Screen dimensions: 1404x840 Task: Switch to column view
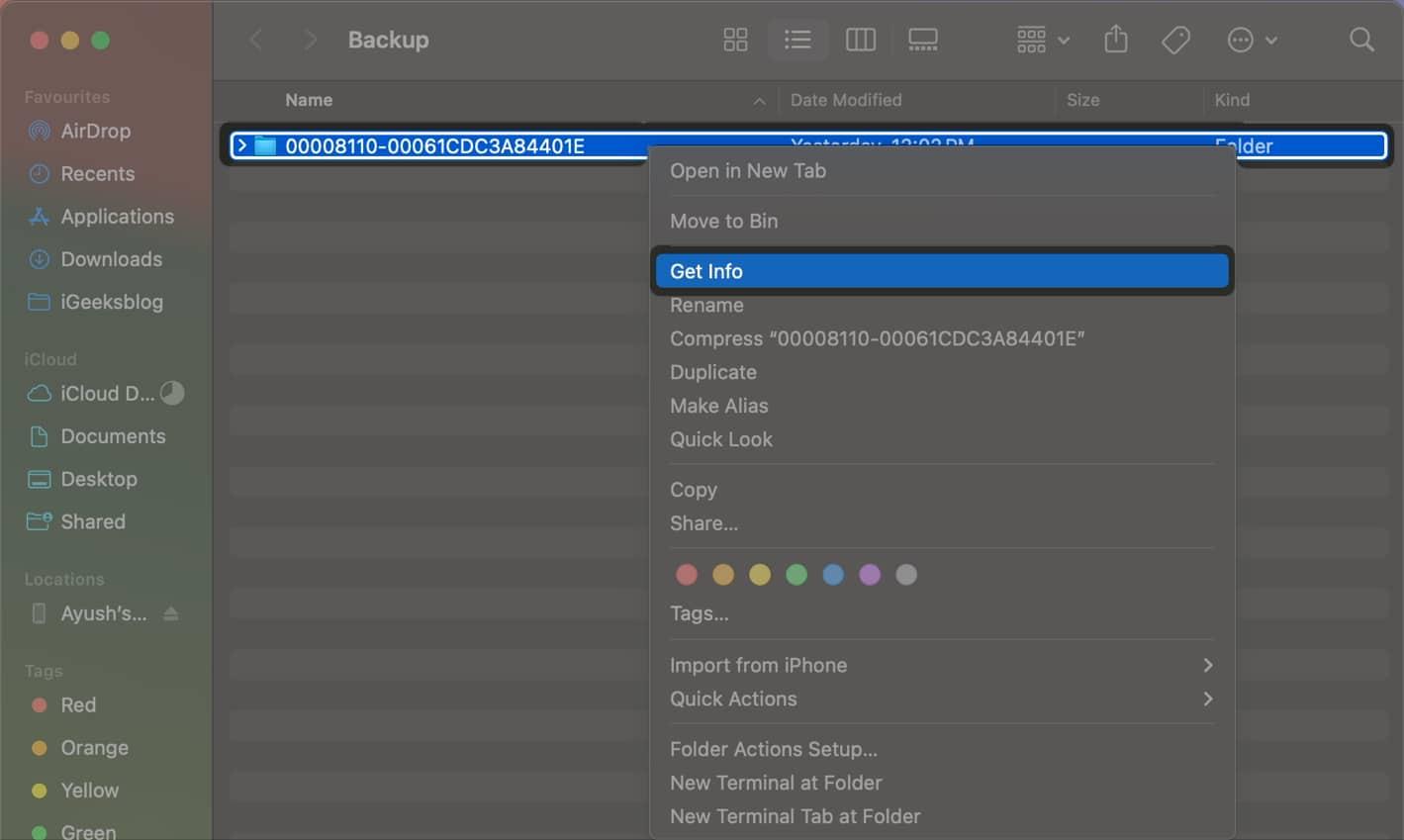coord(860,40)
